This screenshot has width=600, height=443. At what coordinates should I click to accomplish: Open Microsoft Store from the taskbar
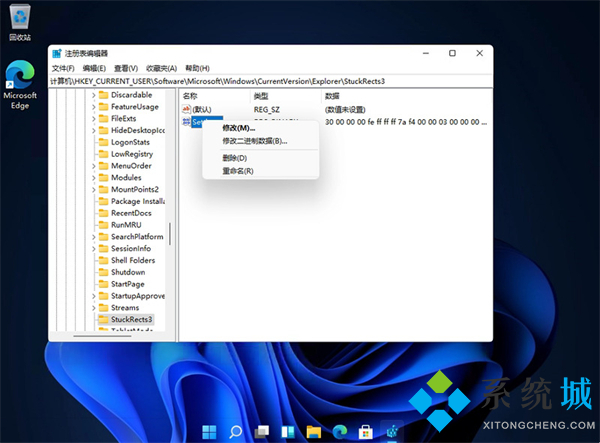pos(365,432)
